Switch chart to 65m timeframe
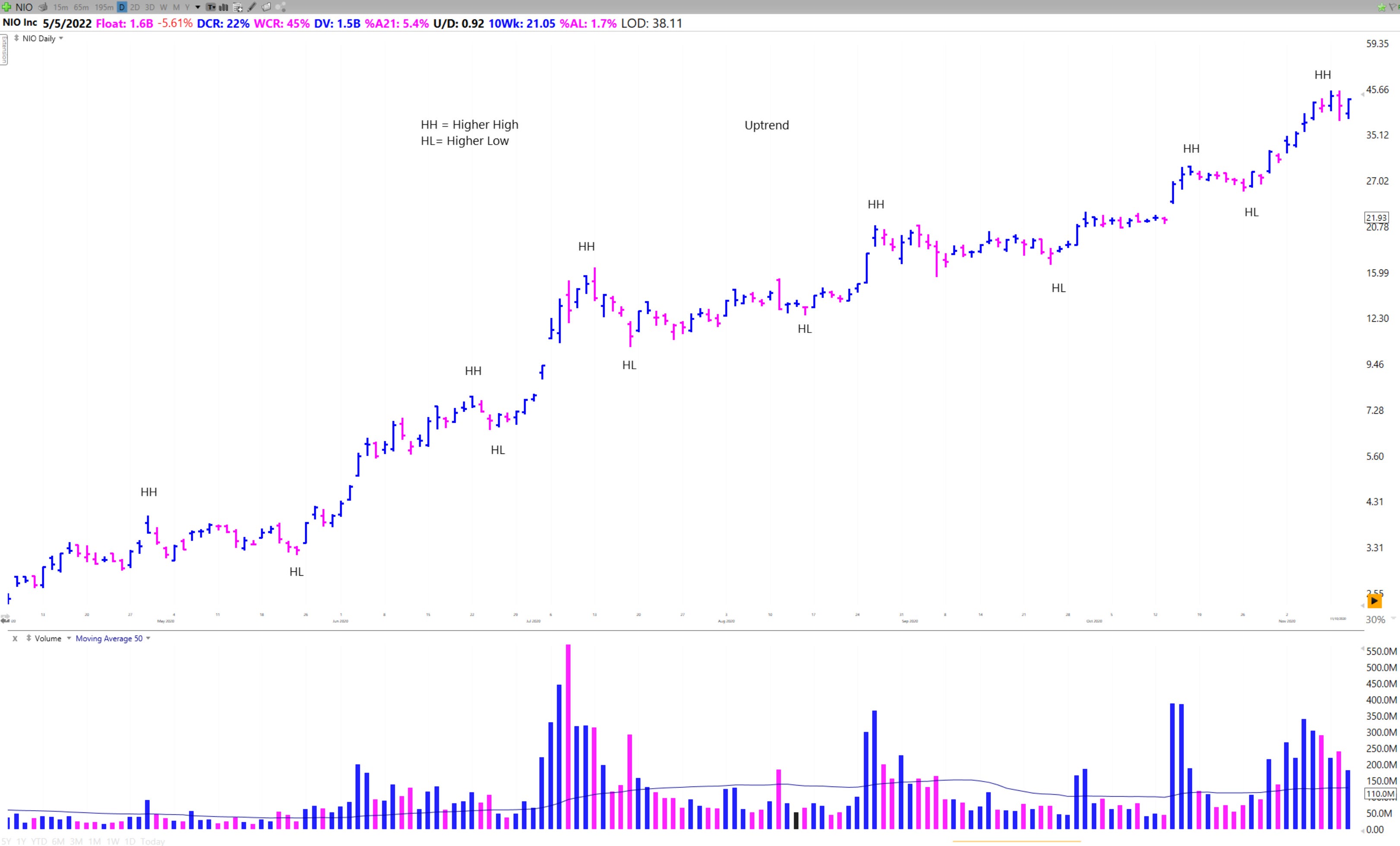The image size is (1400, 846). [x=81, y=7]
